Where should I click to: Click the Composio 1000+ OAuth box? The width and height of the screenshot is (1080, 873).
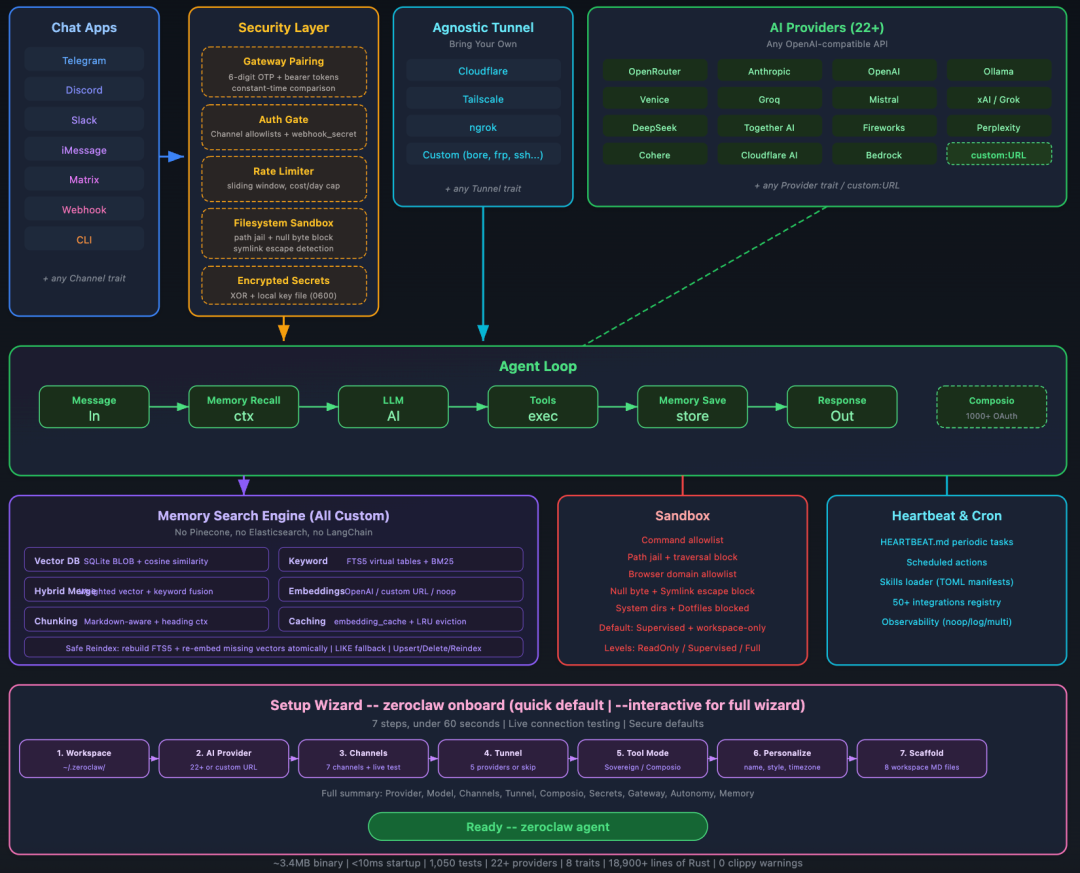pos(992,407)
